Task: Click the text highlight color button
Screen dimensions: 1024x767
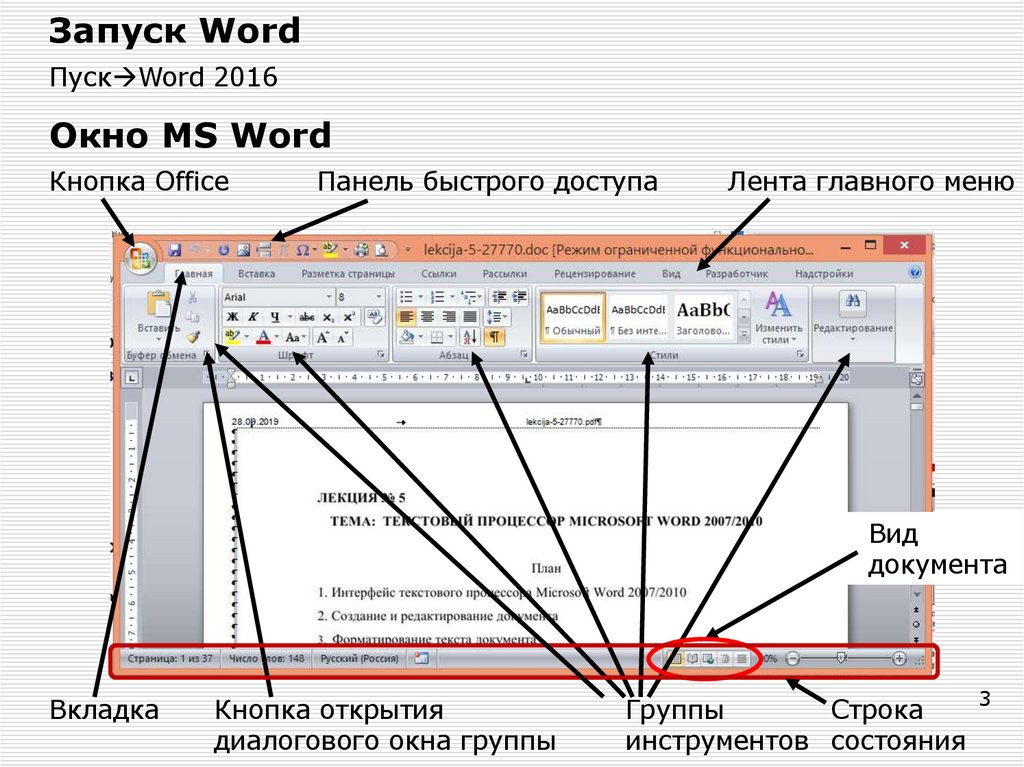Action: click(x=232, y=337)
